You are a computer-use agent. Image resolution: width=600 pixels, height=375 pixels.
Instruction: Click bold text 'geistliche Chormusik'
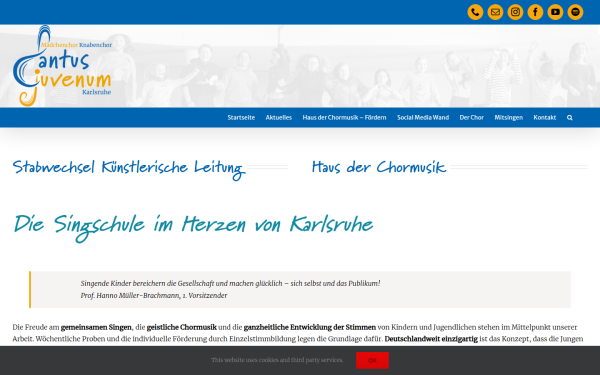(x=182, y=327)
